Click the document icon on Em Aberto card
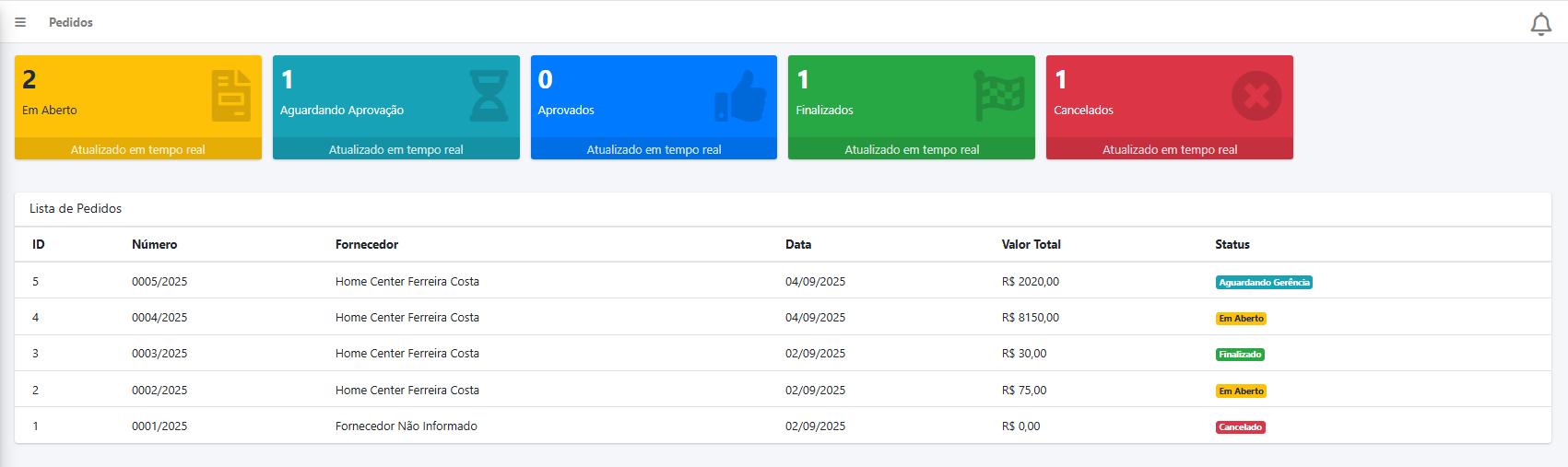Viewport: 1568px width, 467px height. (x=231, y=95)
